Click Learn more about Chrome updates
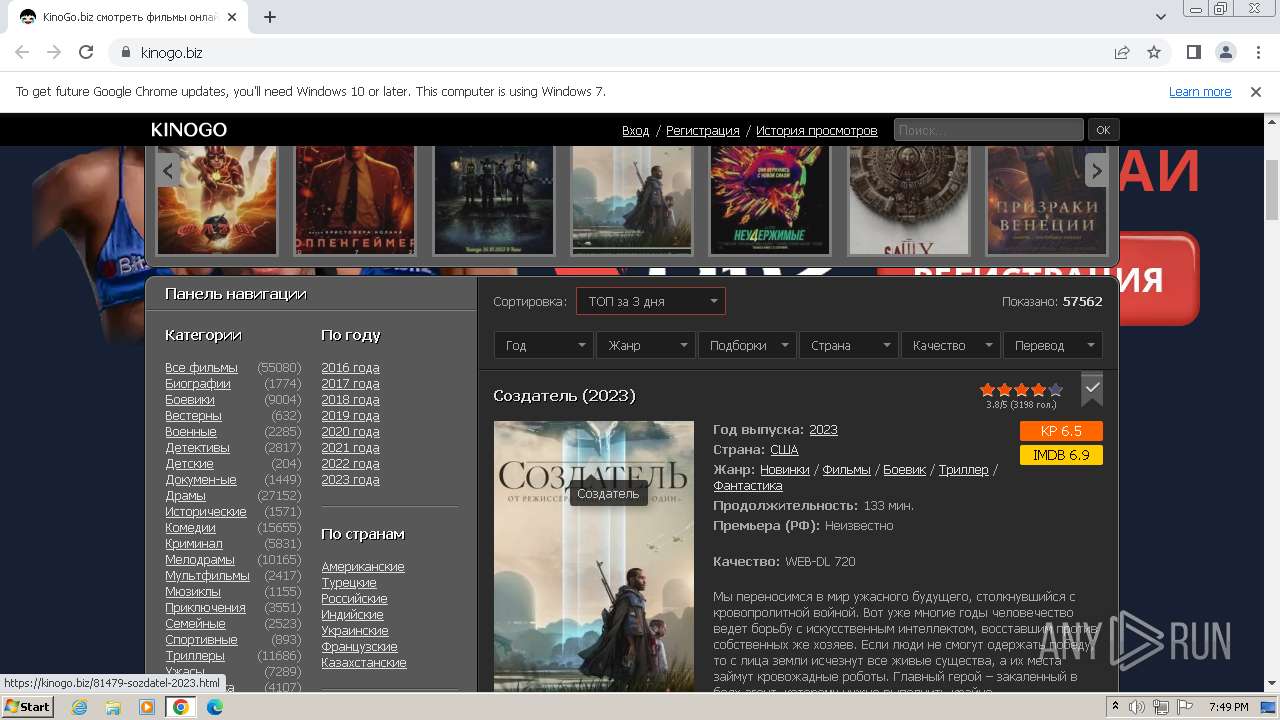Image resolution: width=1280 pixels, height=720 pixels. [x=1200, y=92]
